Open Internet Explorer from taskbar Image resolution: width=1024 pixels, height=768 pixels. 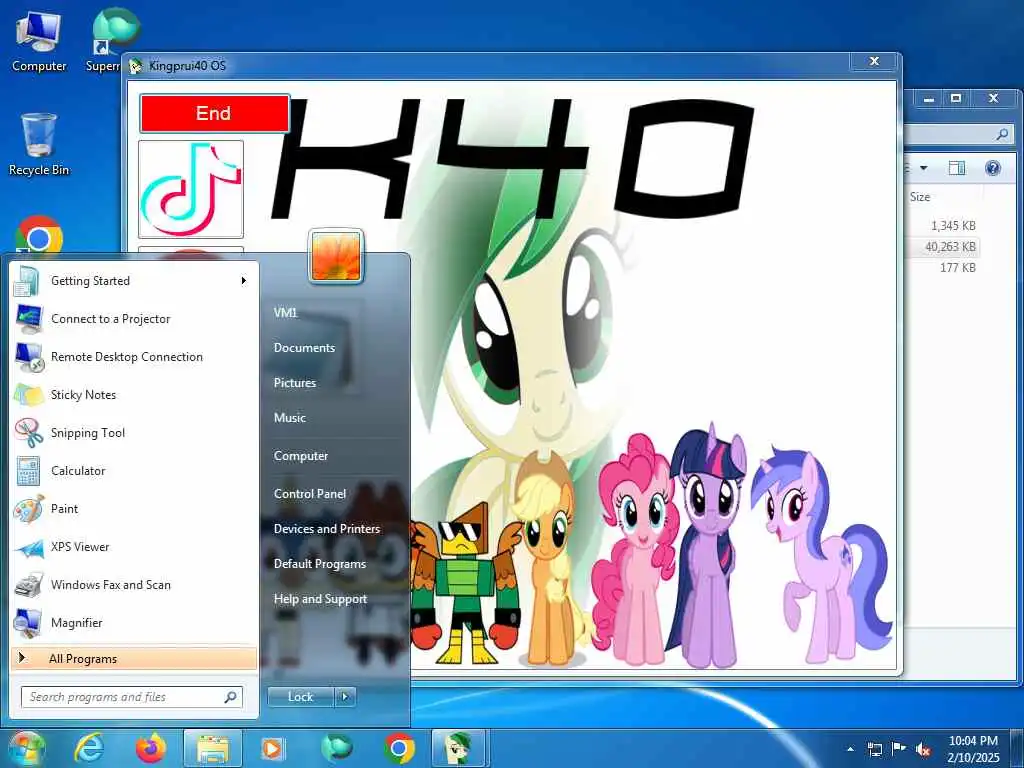[89, 748]
